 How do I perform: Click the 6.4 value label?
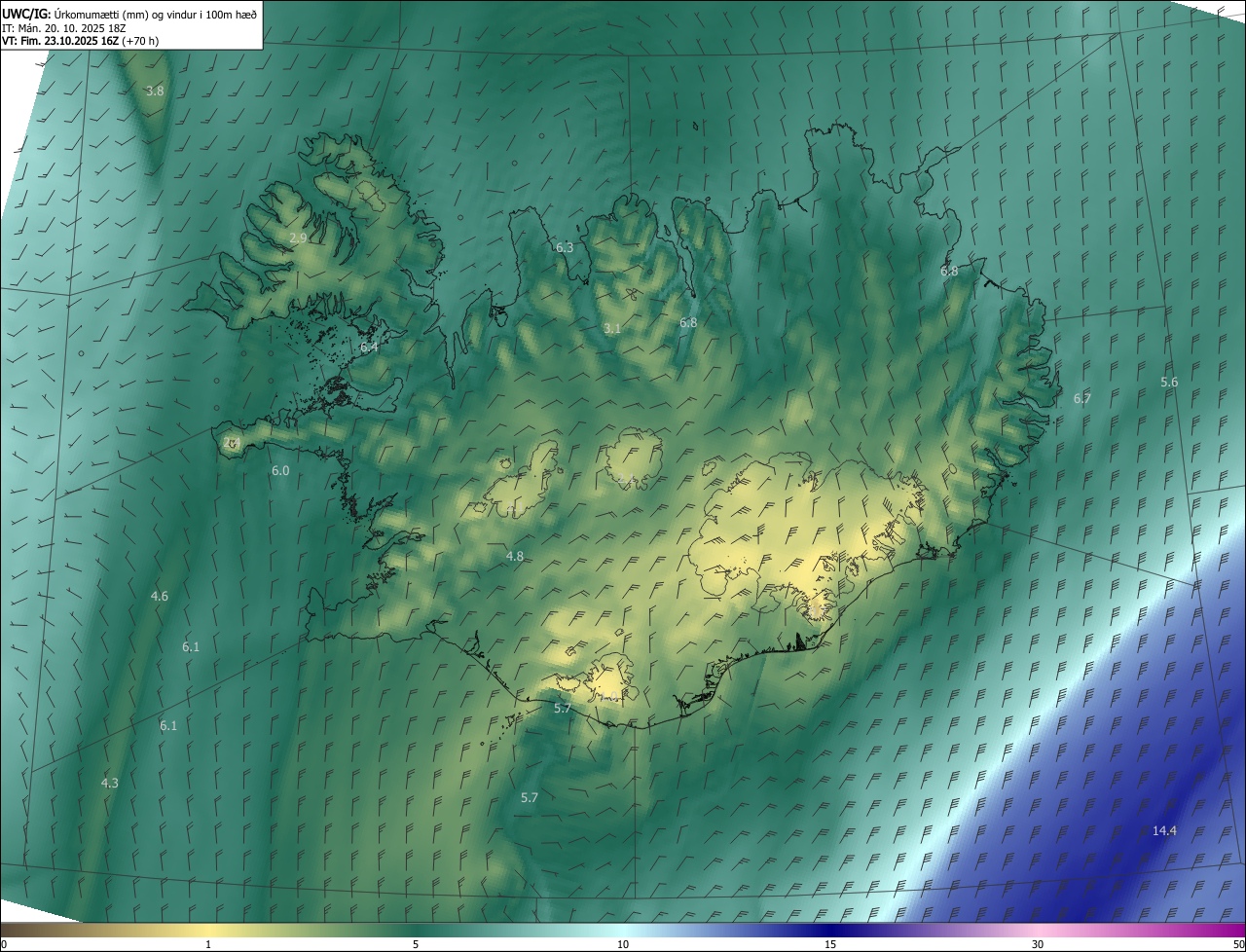click(x=369, y=347)
